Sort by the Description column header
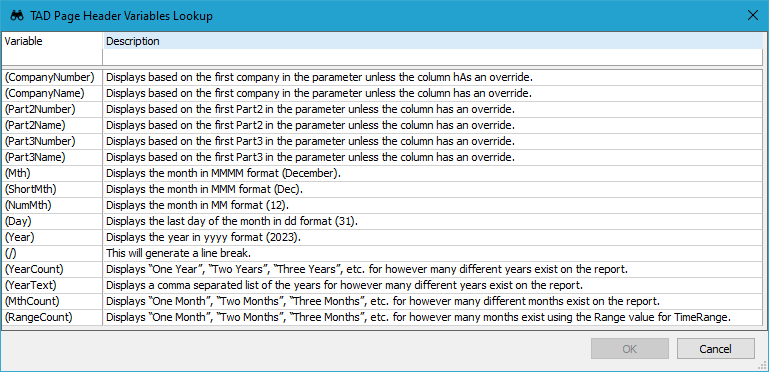 click(433, 41)
